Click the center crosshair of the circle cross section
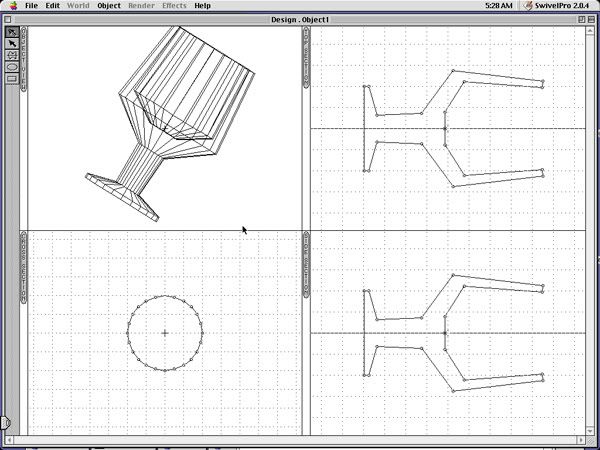Viewport: 600px width, 450px height. click(165, 333)
